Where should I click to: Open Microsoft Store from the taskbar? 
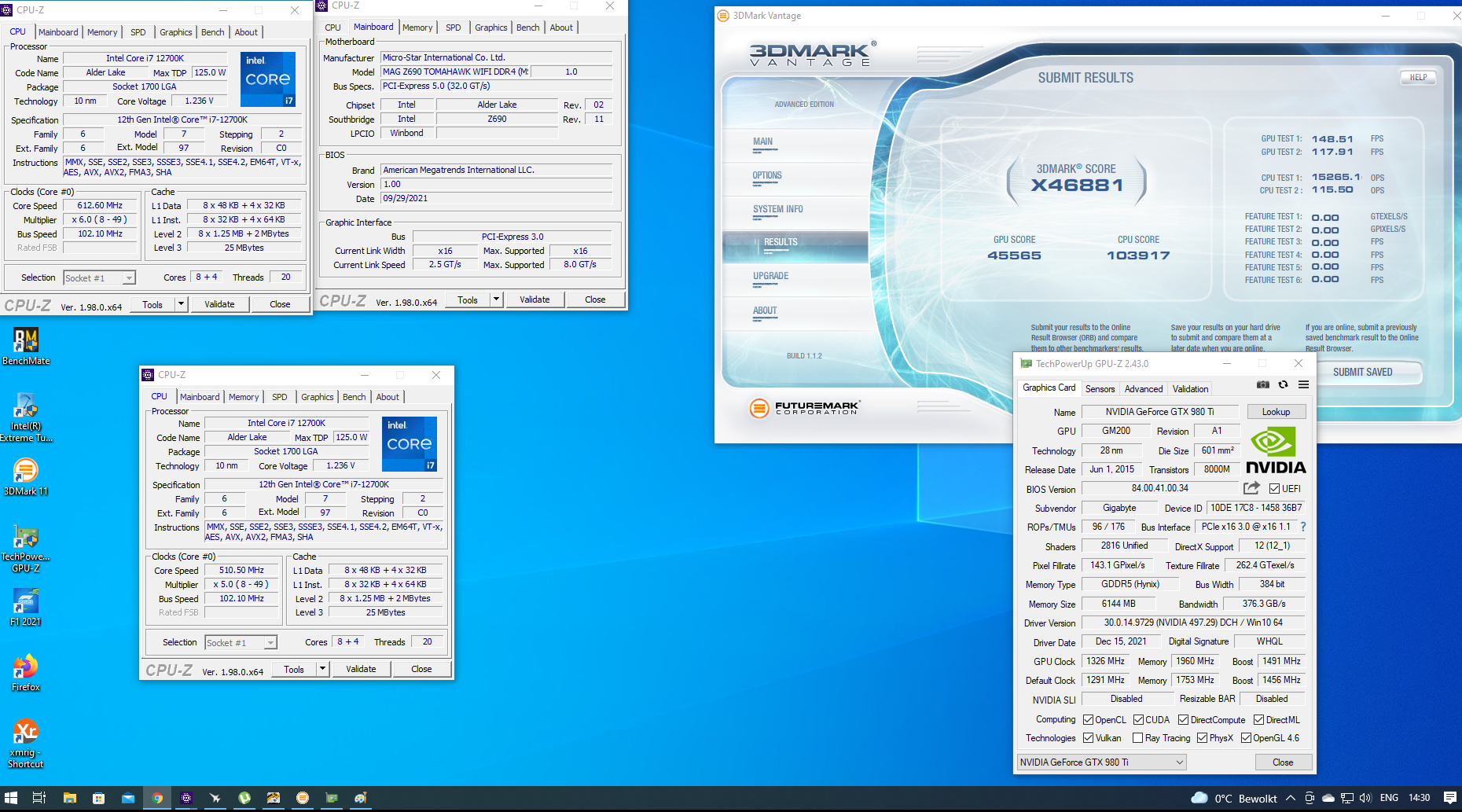(x=99, y=798)
